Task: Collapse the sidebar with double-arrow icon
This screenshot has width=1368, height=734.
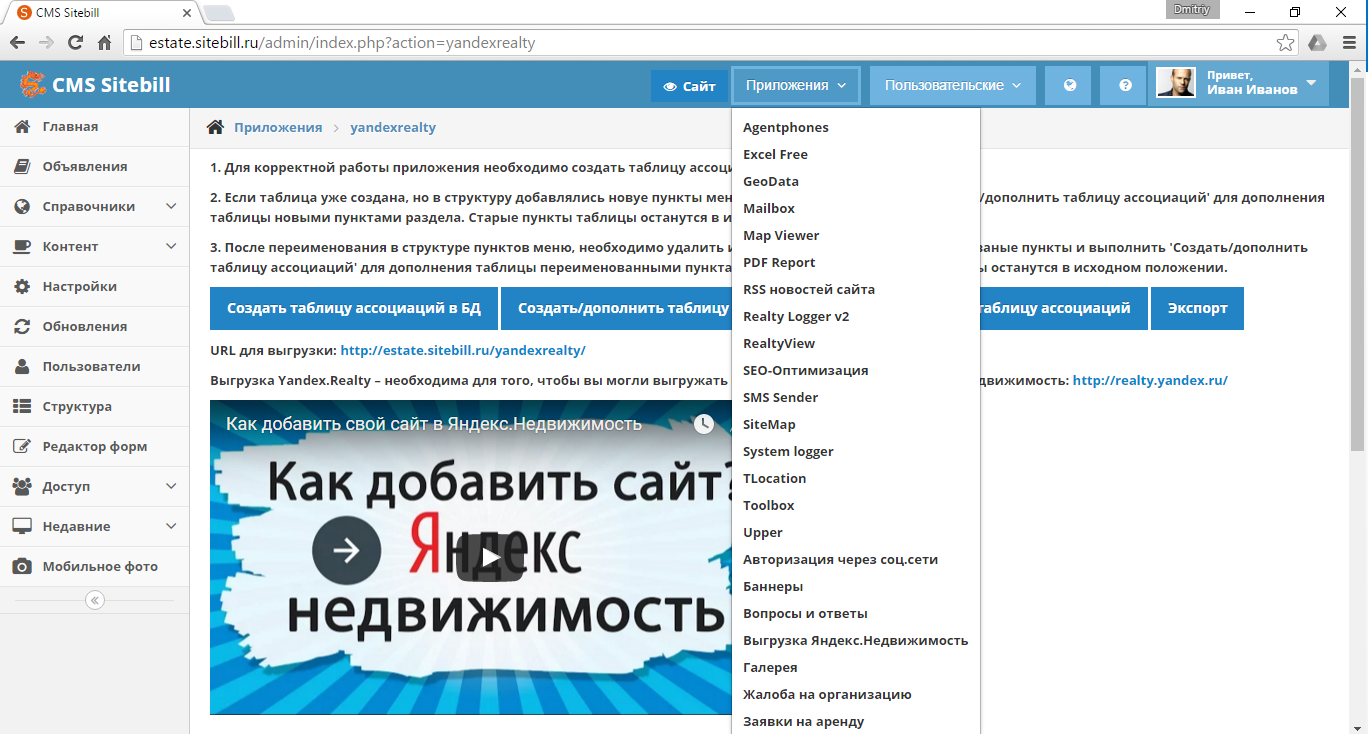Action: 95,600
